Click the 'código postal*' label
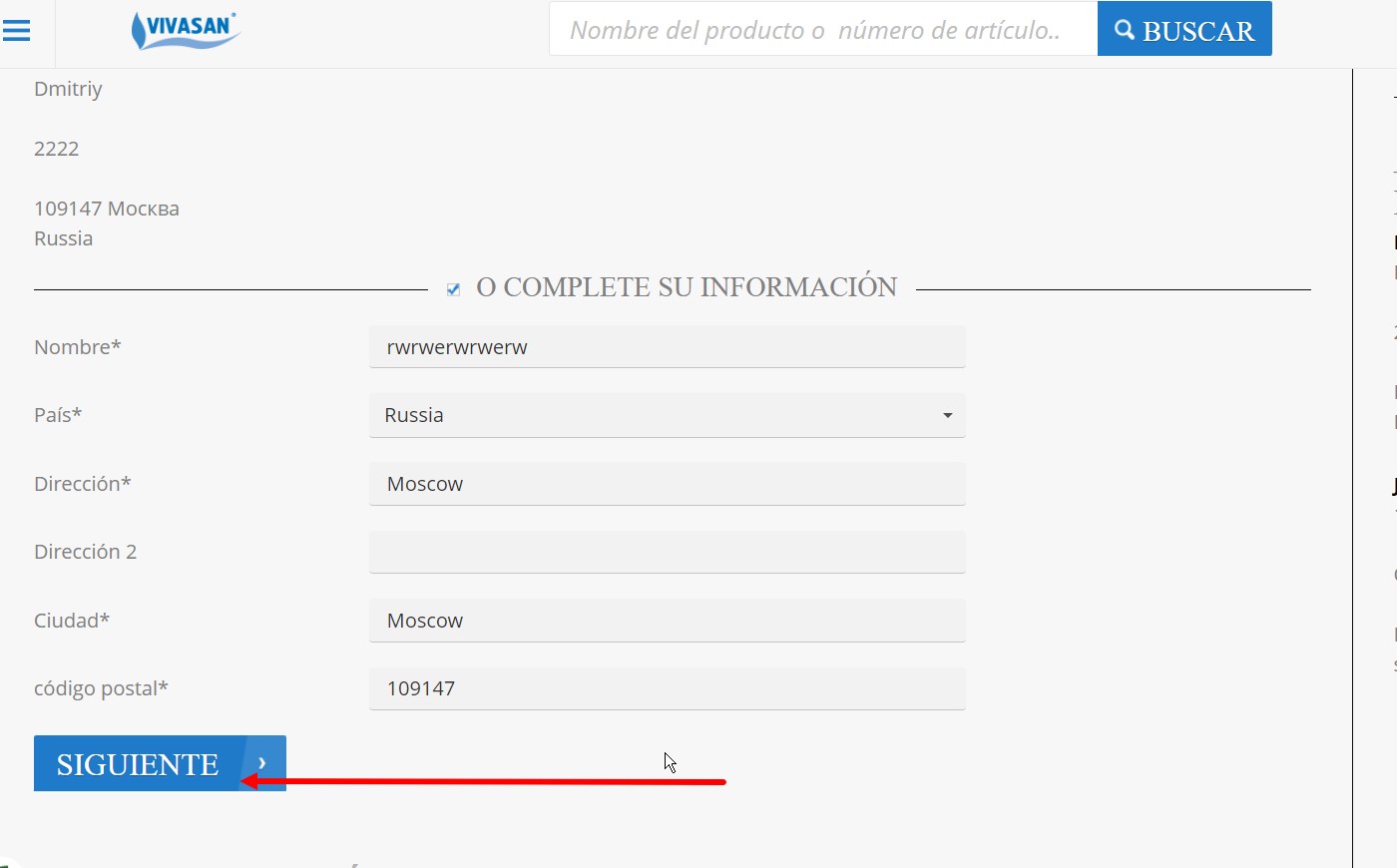 [101, 688]
